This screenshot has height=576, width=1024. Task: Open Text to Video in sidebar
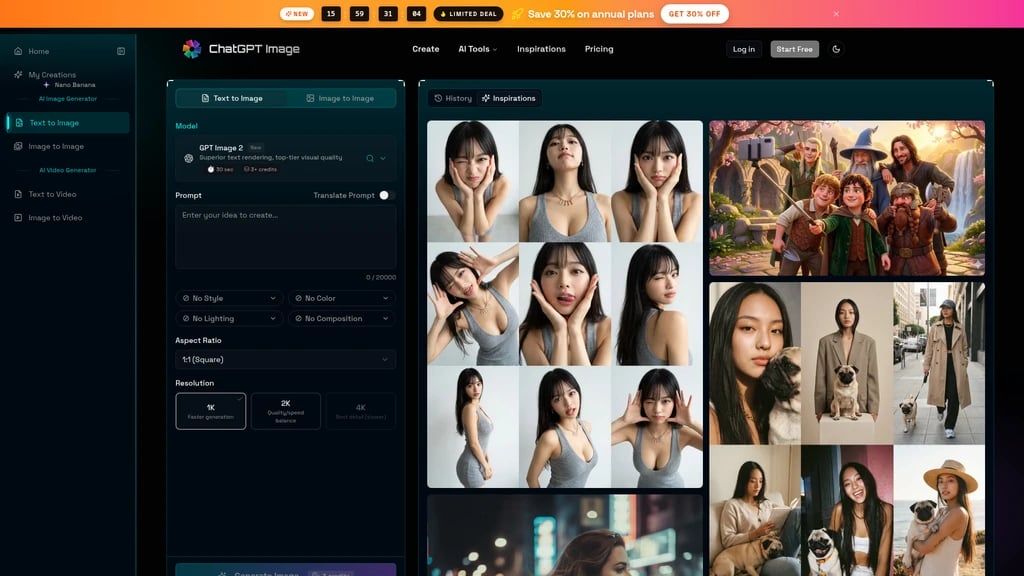coord(52,194)
